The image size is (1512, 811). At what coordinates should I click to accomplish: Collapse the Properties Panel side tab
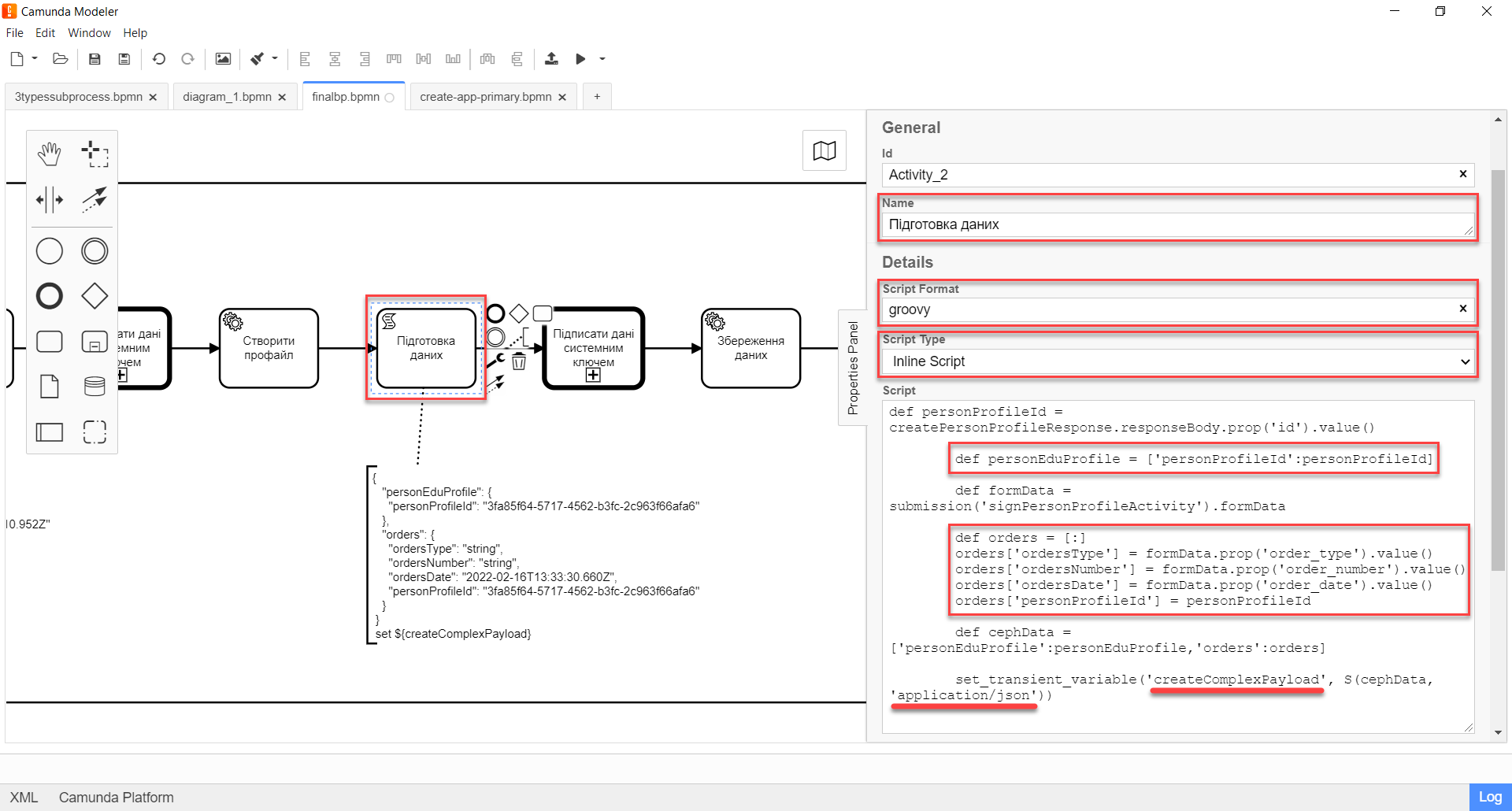(x=853, y=368)
